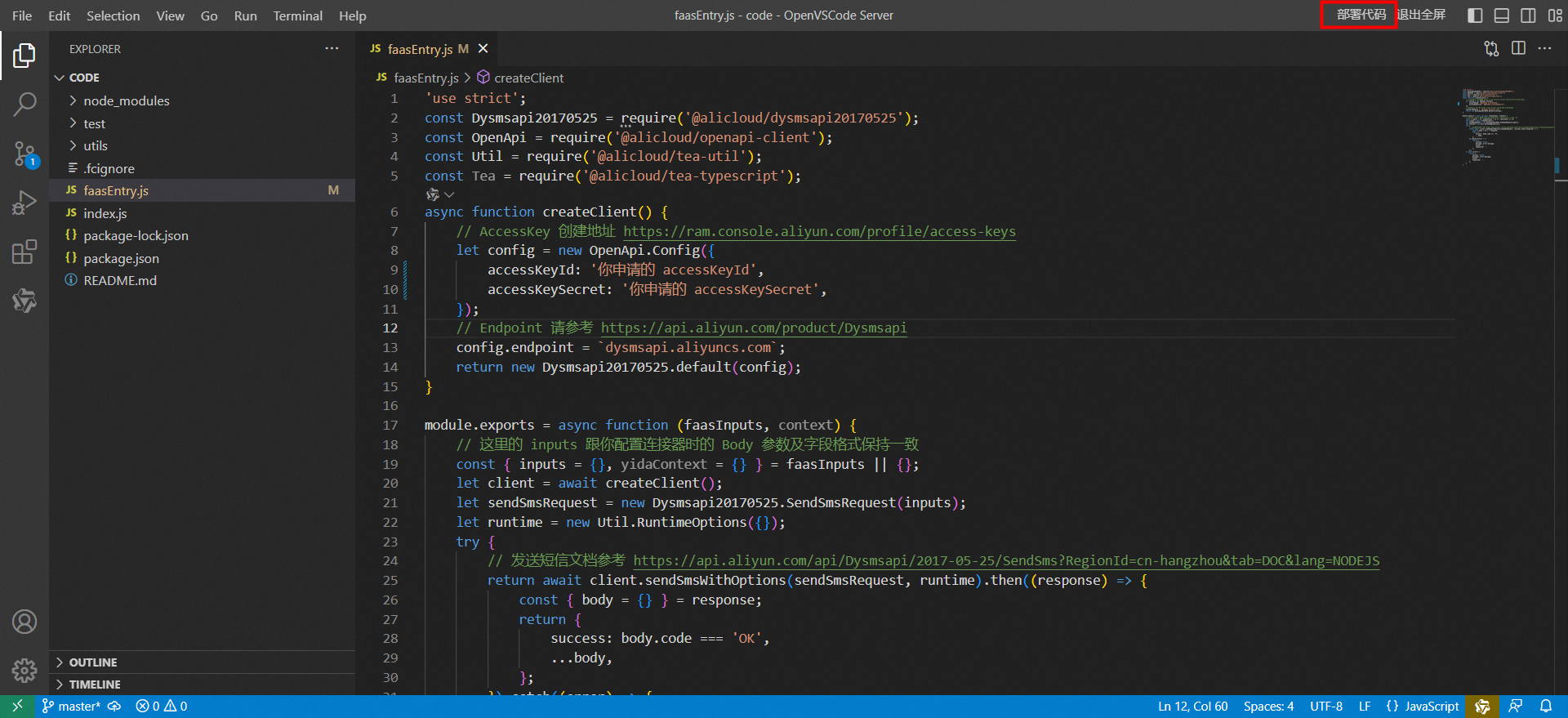This screenshot has height=718, width=1568.
Task: Change indentation via Spaces: 4
Action: pos(1268,707)
